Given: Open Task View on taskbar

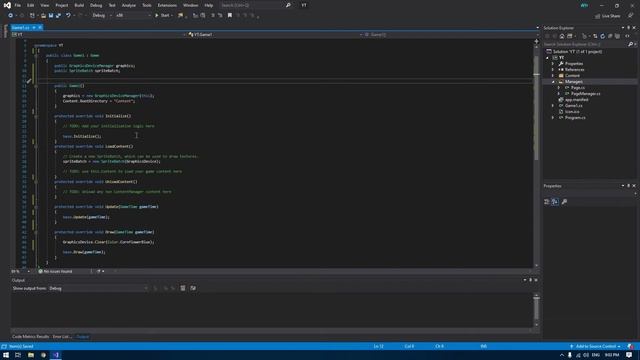Looking at the screenshot, I should point(18,355).
